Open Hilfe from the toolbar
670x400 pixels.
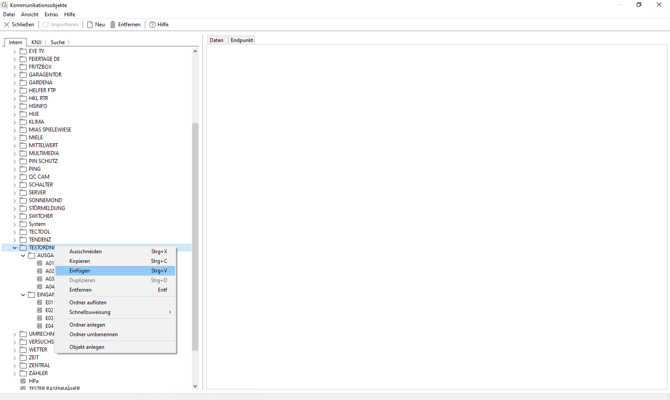click(x=159, y=25)
